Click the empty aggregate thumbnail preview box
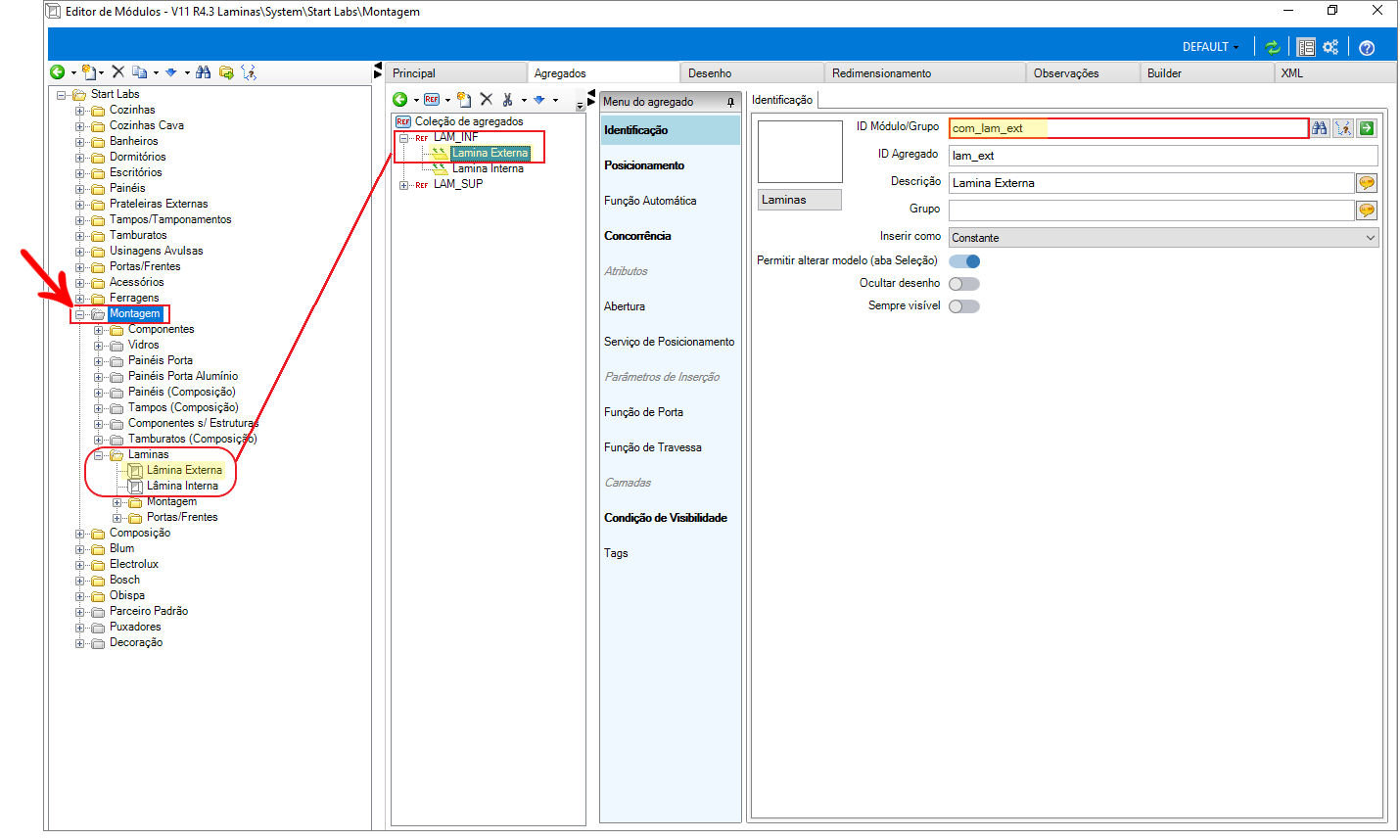Screen dimensions: 1400x840 (800, 152)
